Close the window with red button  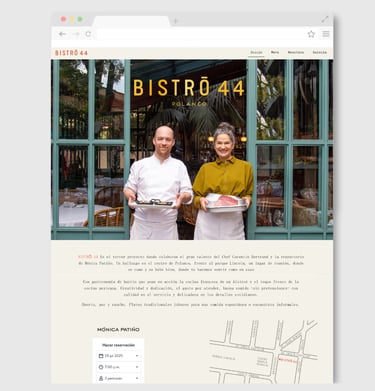63,19
